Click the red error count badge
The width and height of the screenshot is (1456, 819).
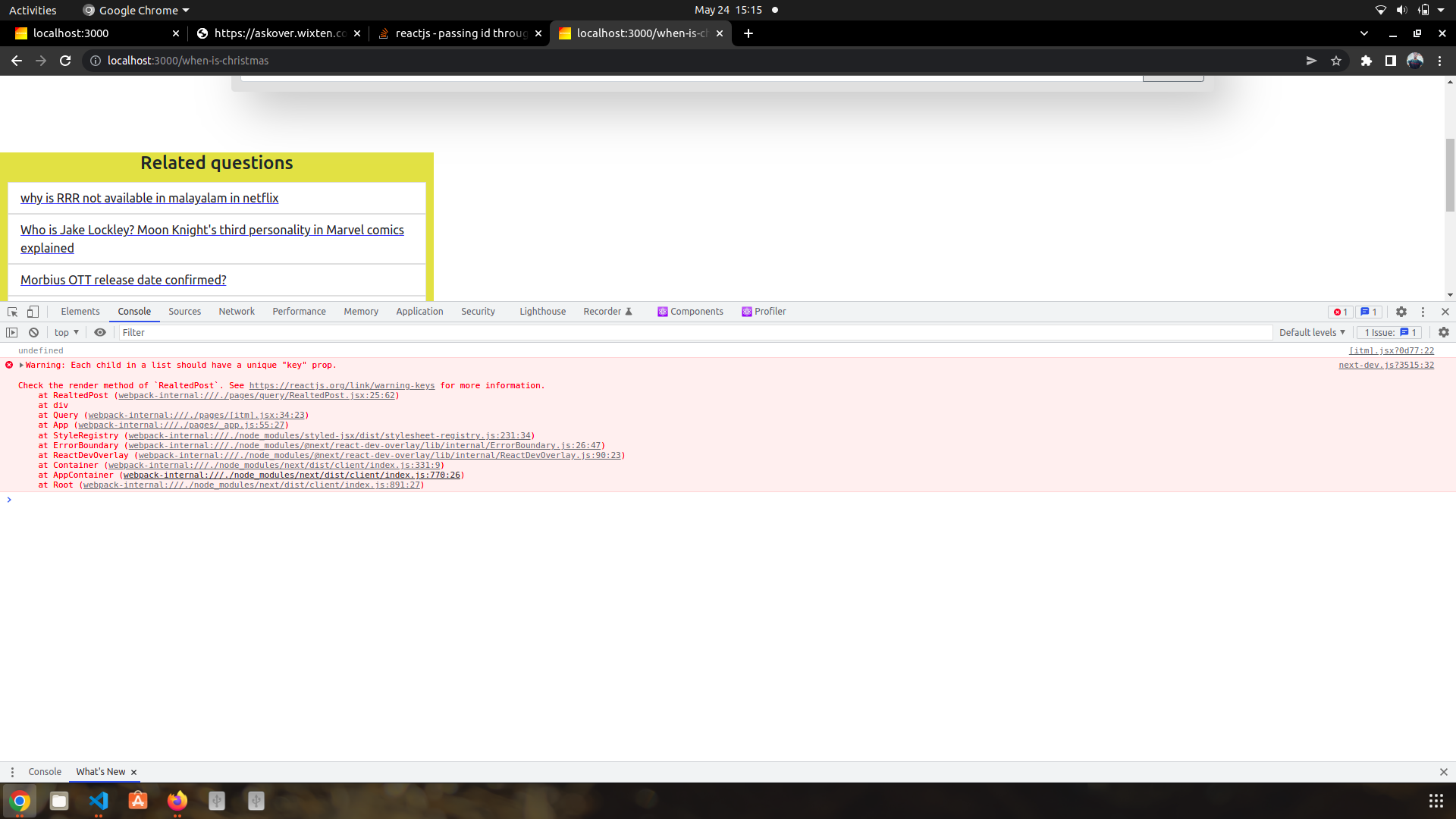click(1341, 312)
